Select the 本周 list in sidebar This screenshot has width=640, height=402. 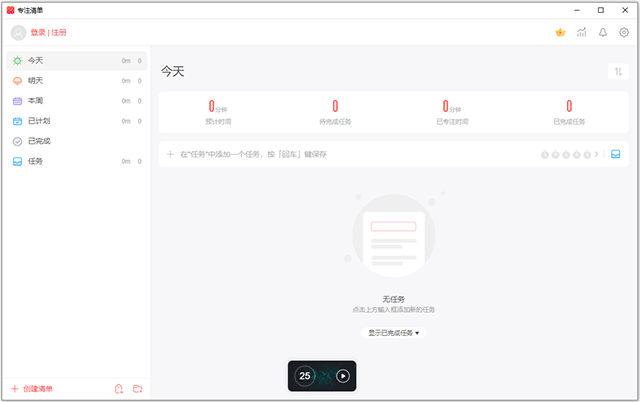pos(77,101)
